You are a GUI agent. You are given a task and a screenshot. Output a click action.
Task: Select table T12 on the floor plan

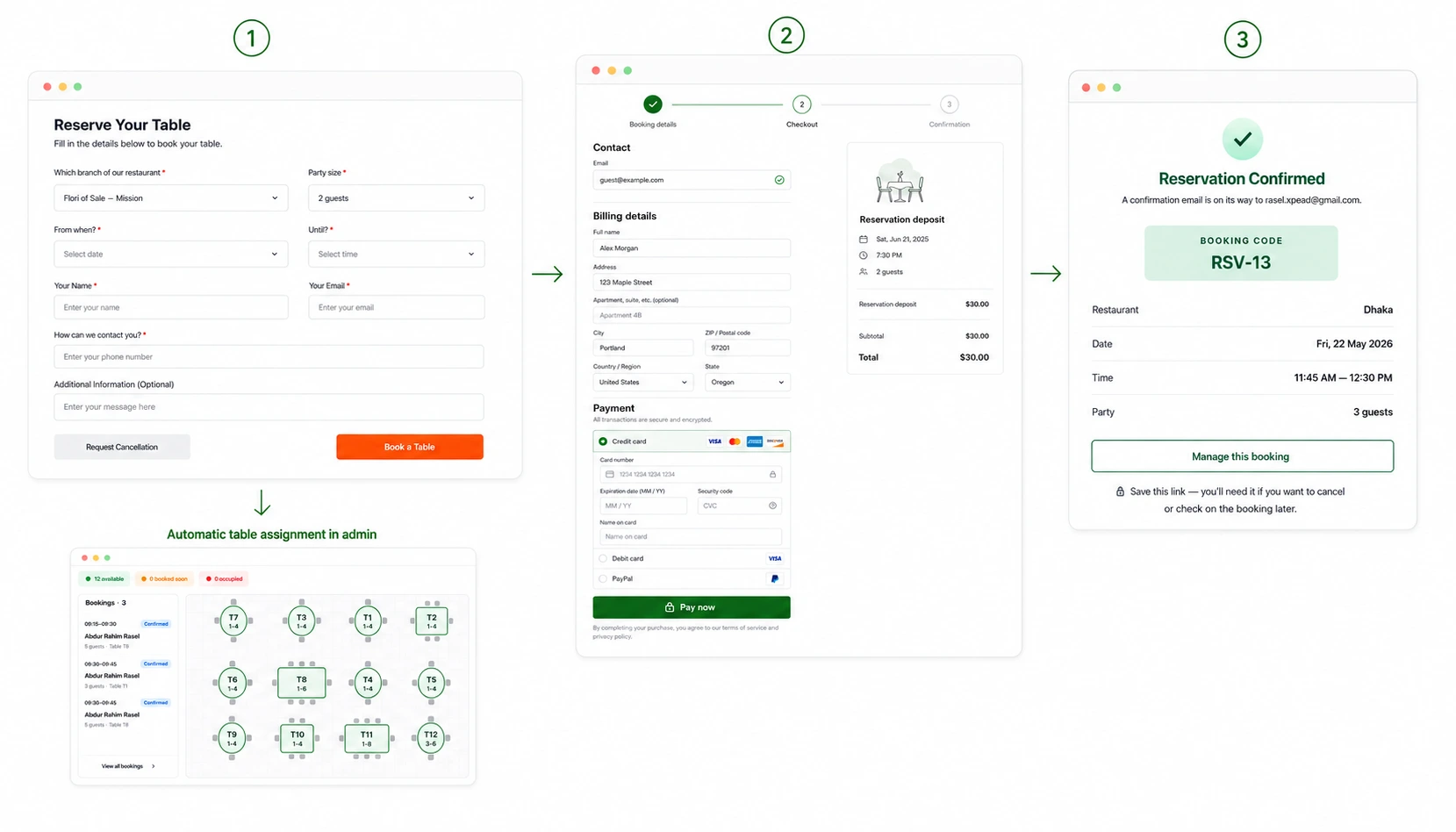431,738
